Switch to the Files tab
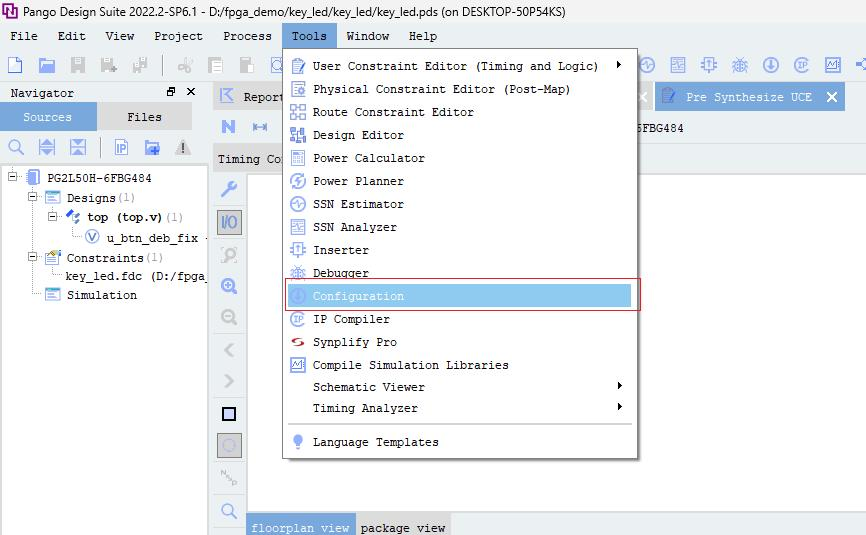 click(145, 116)
